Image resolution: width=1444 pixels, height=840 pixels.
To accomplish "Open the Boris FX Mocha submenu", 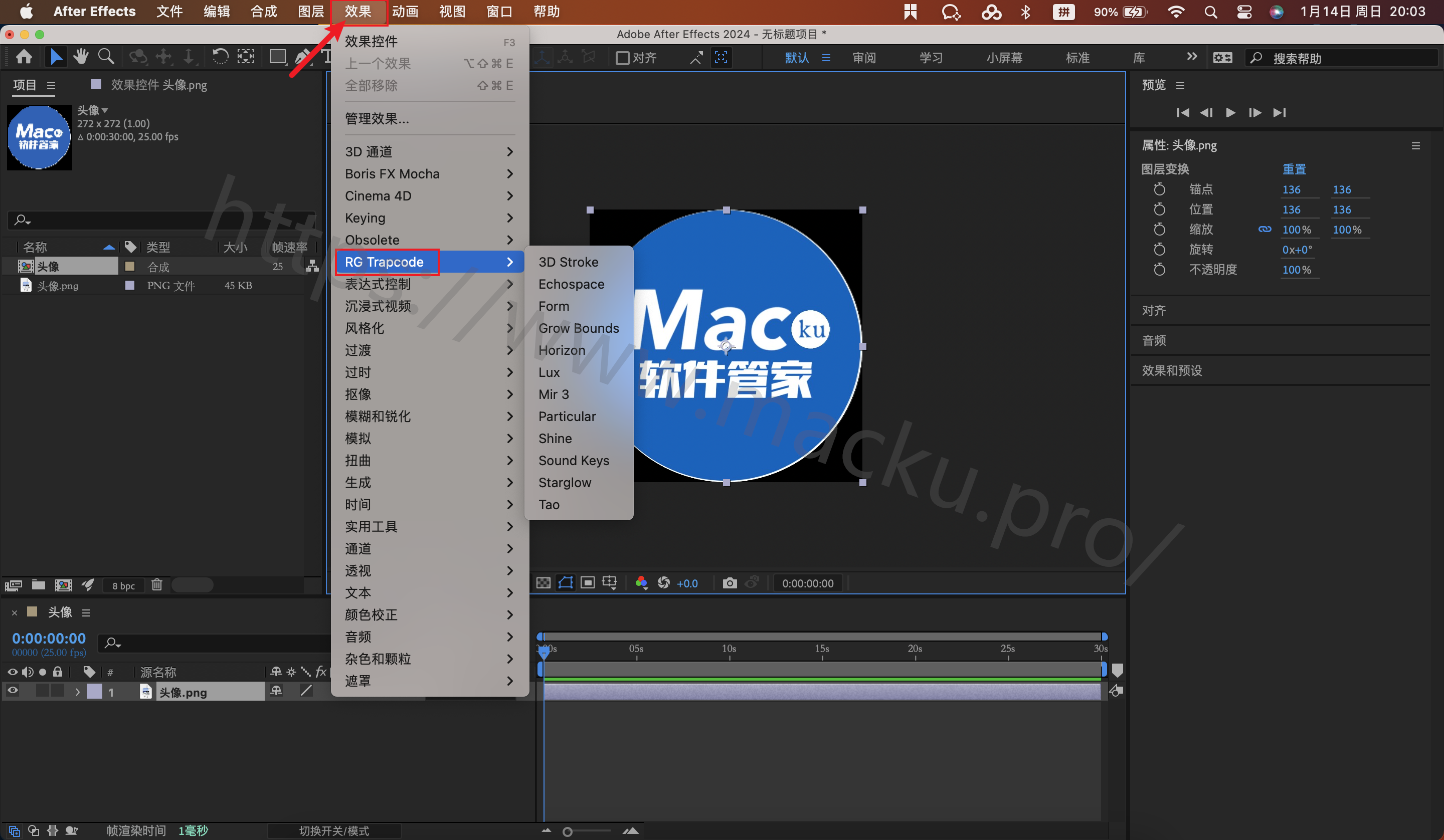I will click(x=430, y=173).
